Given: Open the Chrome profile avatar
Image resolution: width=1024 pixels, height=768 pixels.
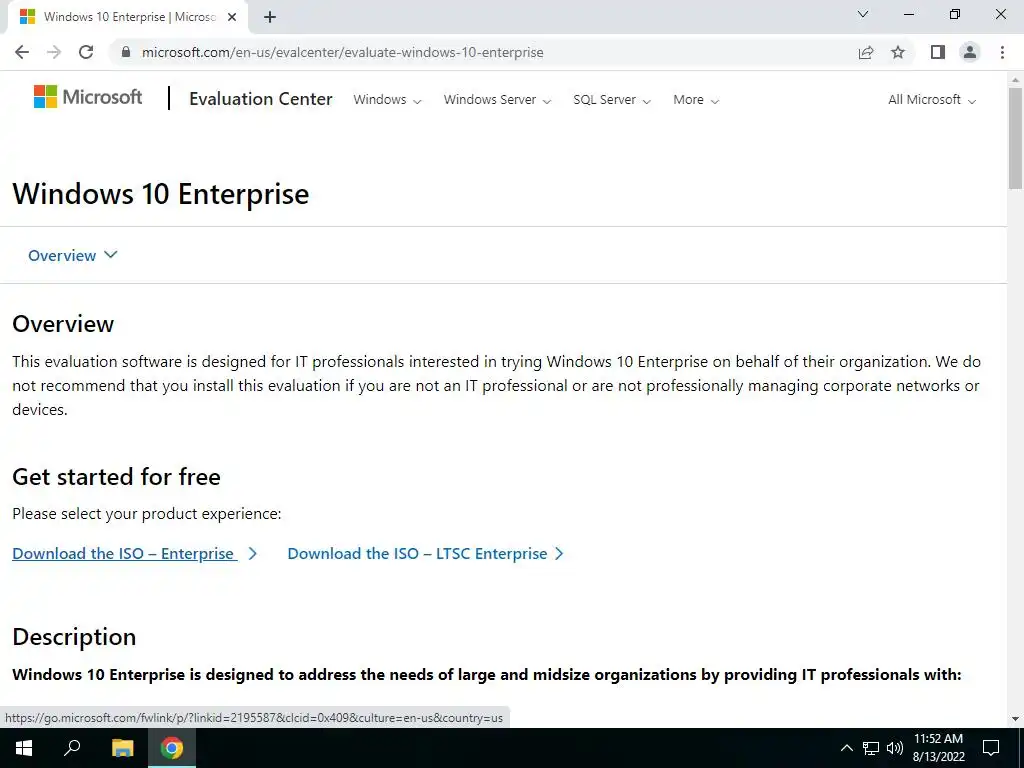Looking at the screenshot, I should point(969,52).
